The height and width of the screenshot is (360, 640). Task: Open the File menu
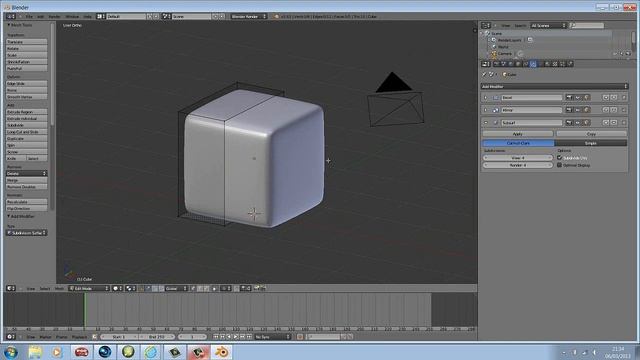click(x=29, y=16)
